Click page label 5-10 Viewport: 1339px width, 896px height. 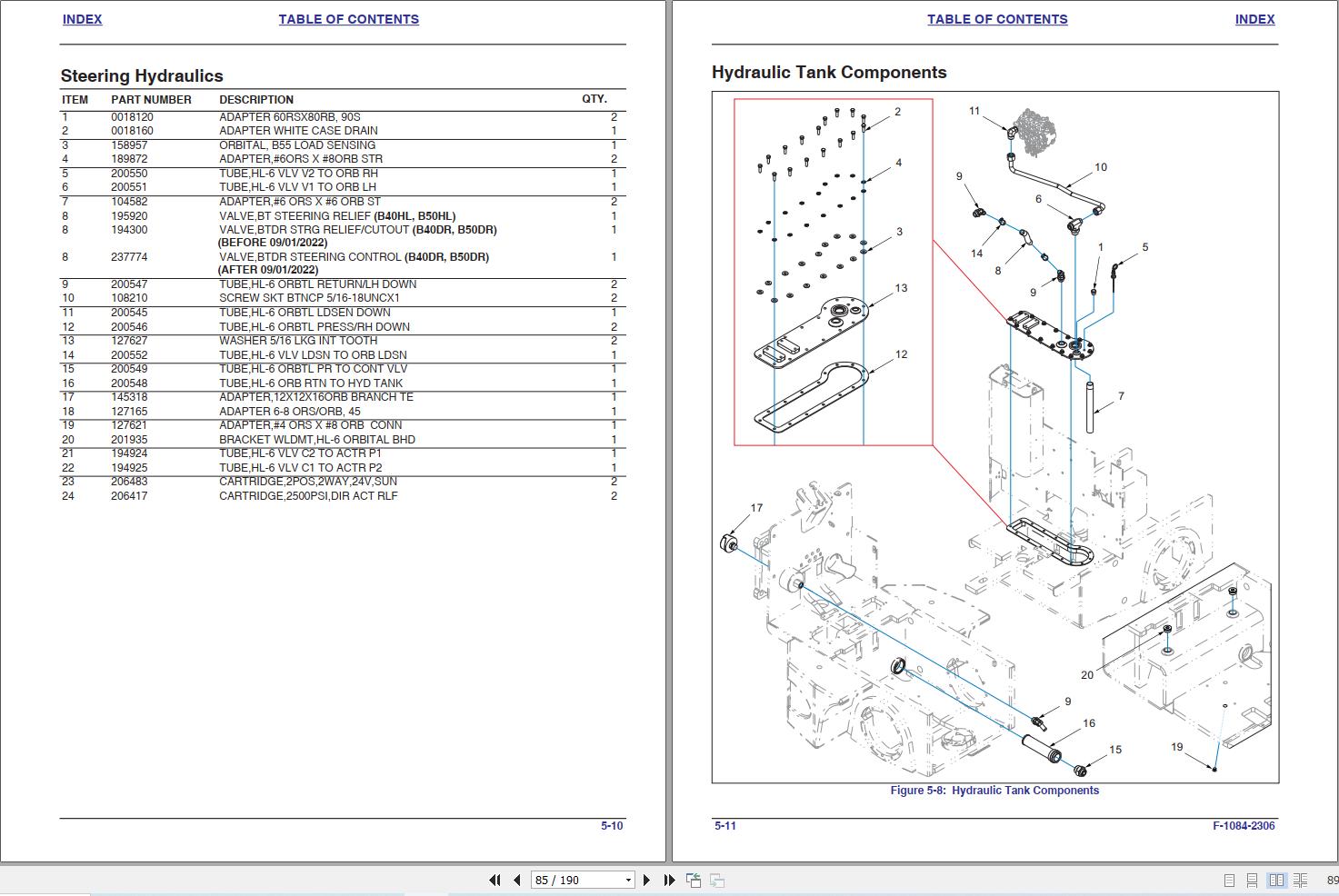click(612, 826)
